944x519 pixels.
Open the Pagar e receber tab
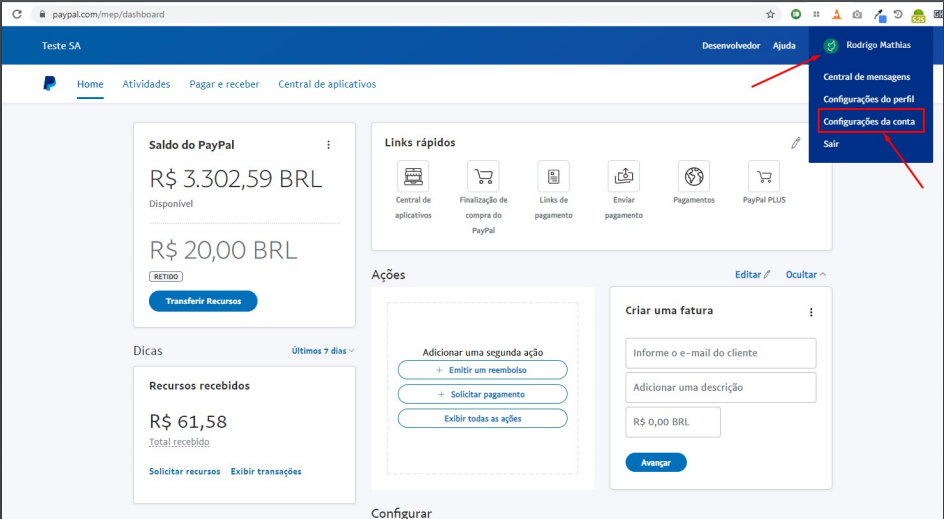pyautogui.click(x=224, y=84)
